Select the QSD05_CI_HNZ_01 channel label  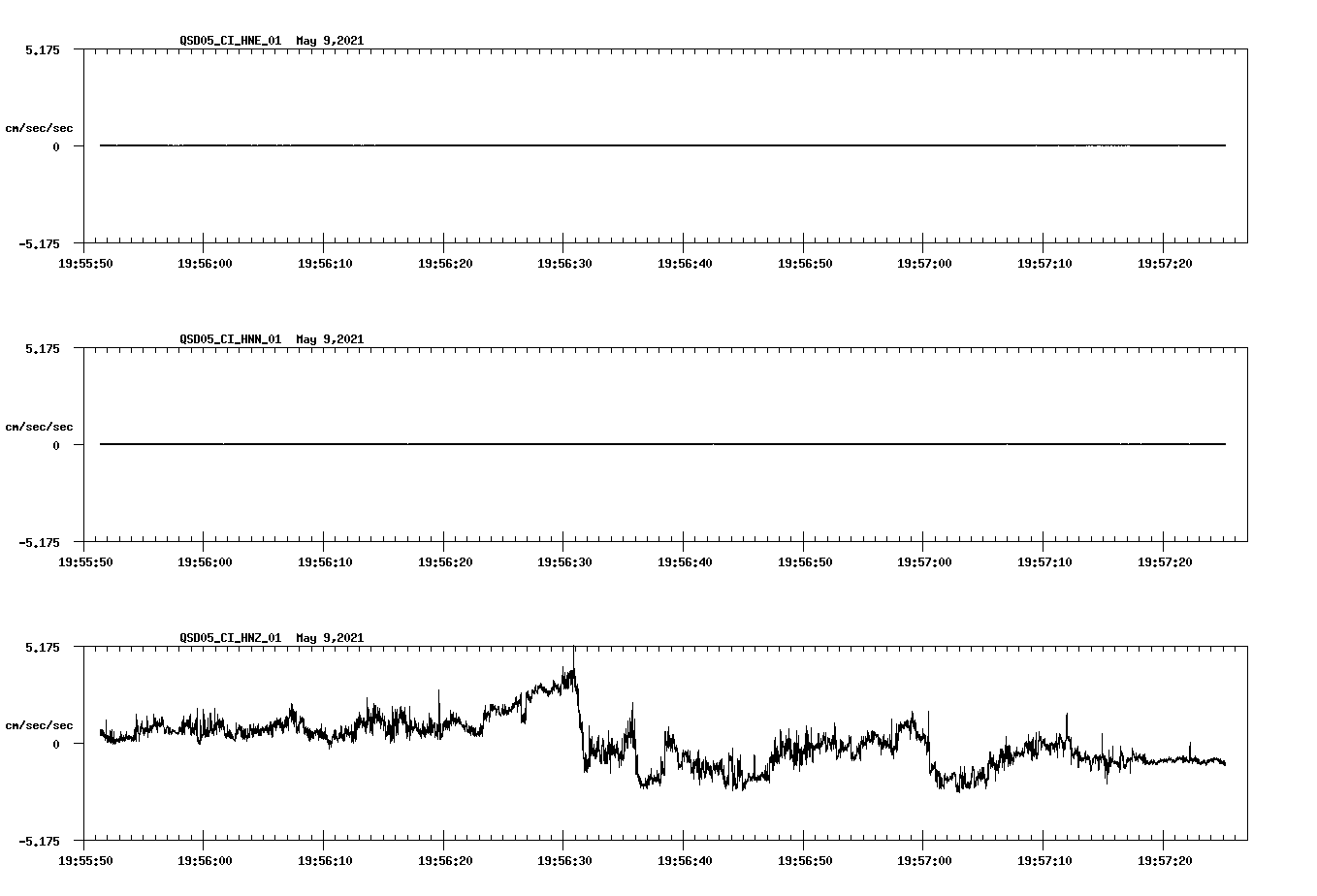tap(230, 638)
